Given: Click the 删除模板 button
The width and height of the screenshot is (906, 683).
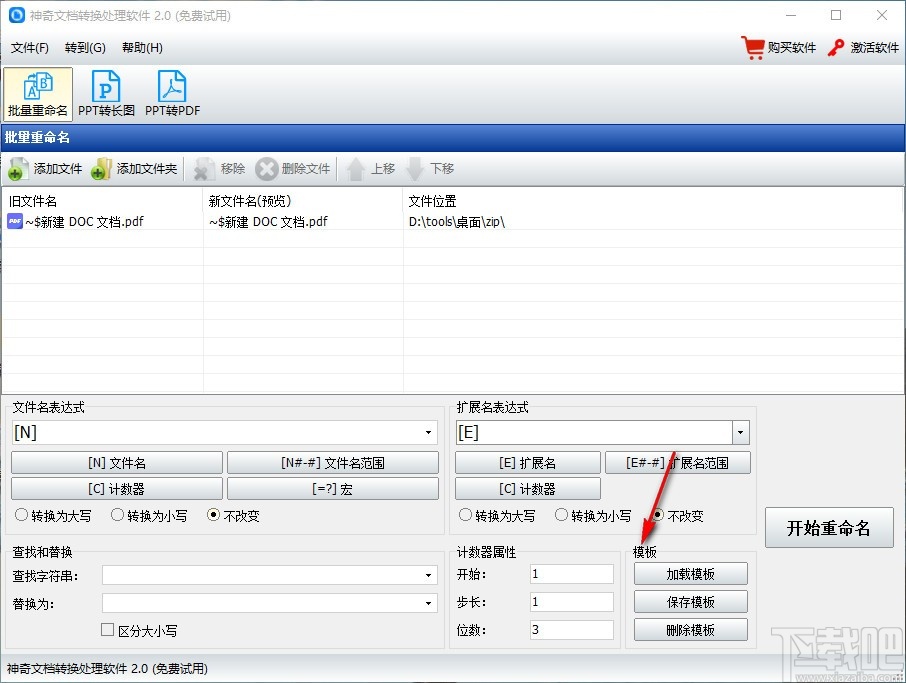Looking at the screenshot, I should tap(690, 629).
